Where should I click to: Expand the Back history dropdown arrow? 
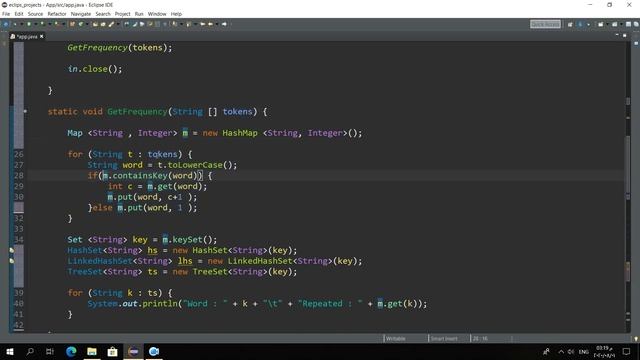[217, 24]
